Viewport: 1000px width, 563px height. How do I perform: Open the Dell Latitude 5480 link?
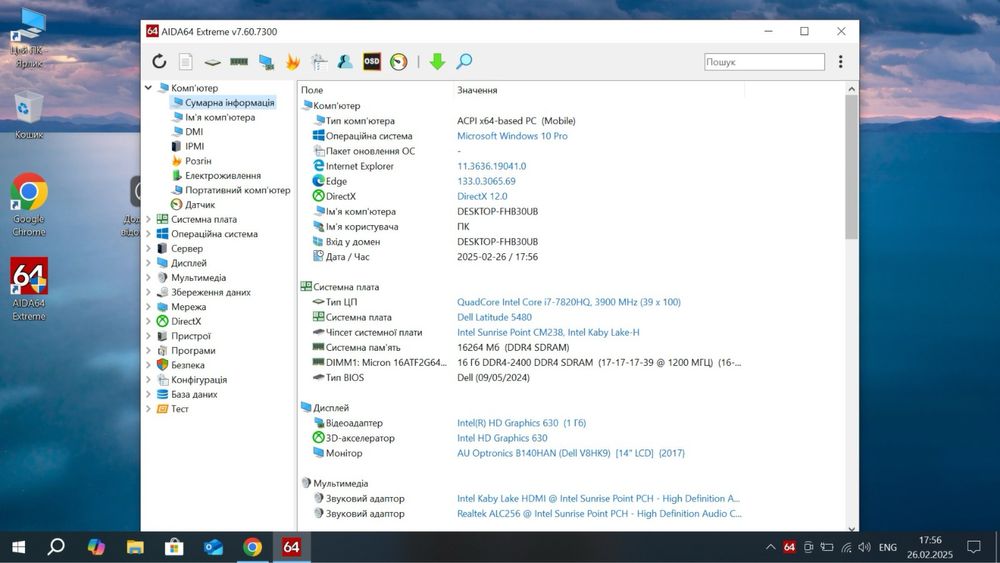pos(494,317)
